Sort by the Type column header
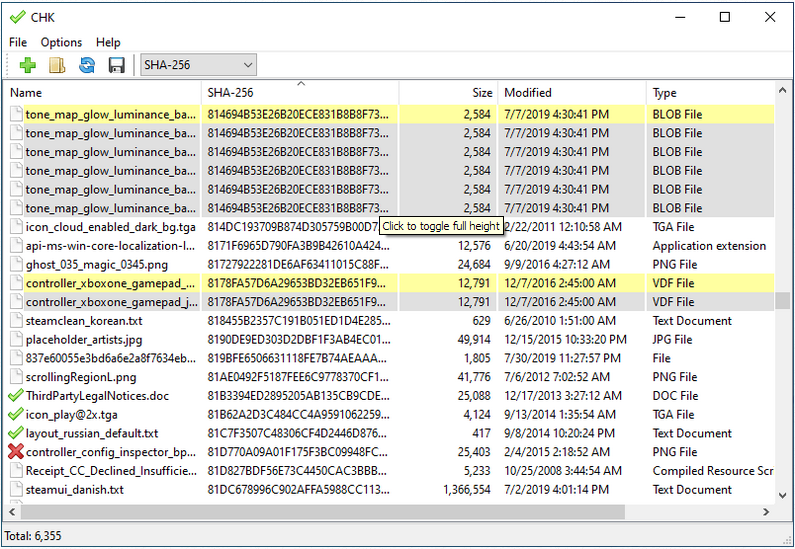The height and width of the screenshot is (549, 795). coord(710,93)
